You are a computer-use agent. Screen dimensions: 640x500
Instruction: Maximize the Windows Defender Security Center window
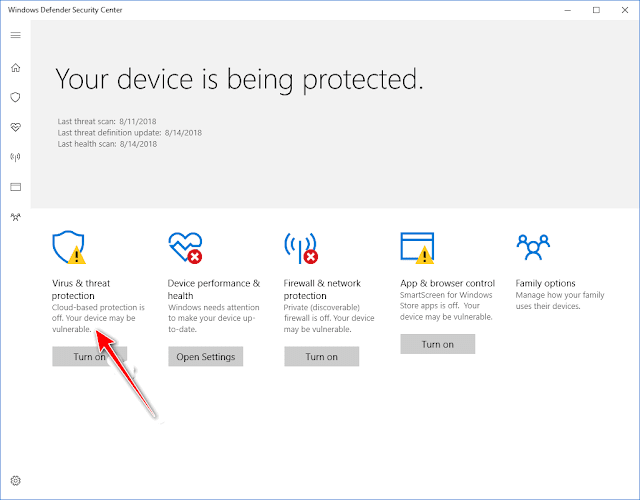(x=596, y=10)
